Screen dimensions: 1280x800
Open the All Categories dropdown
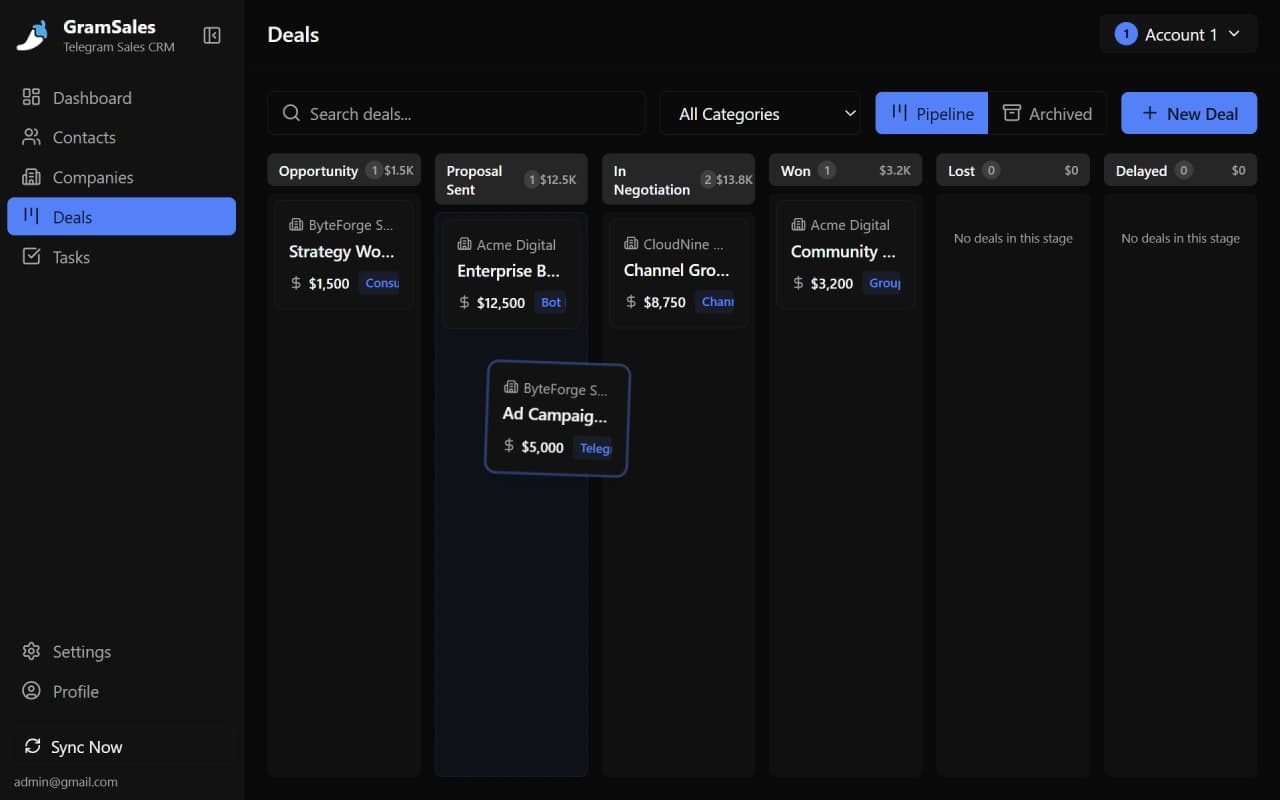(x=760, y=113)
